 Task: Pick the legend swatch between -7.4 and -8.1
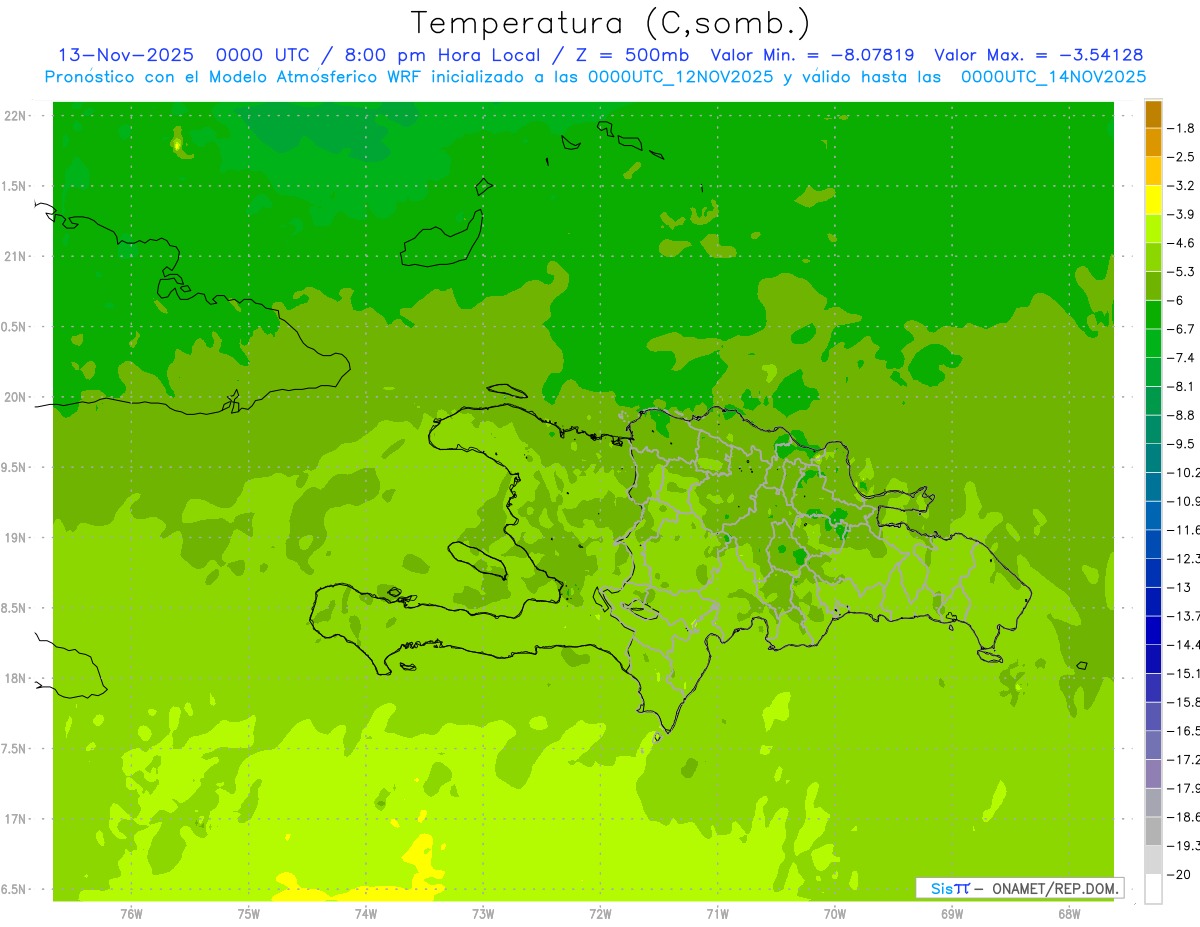(x=1153, y=372)
